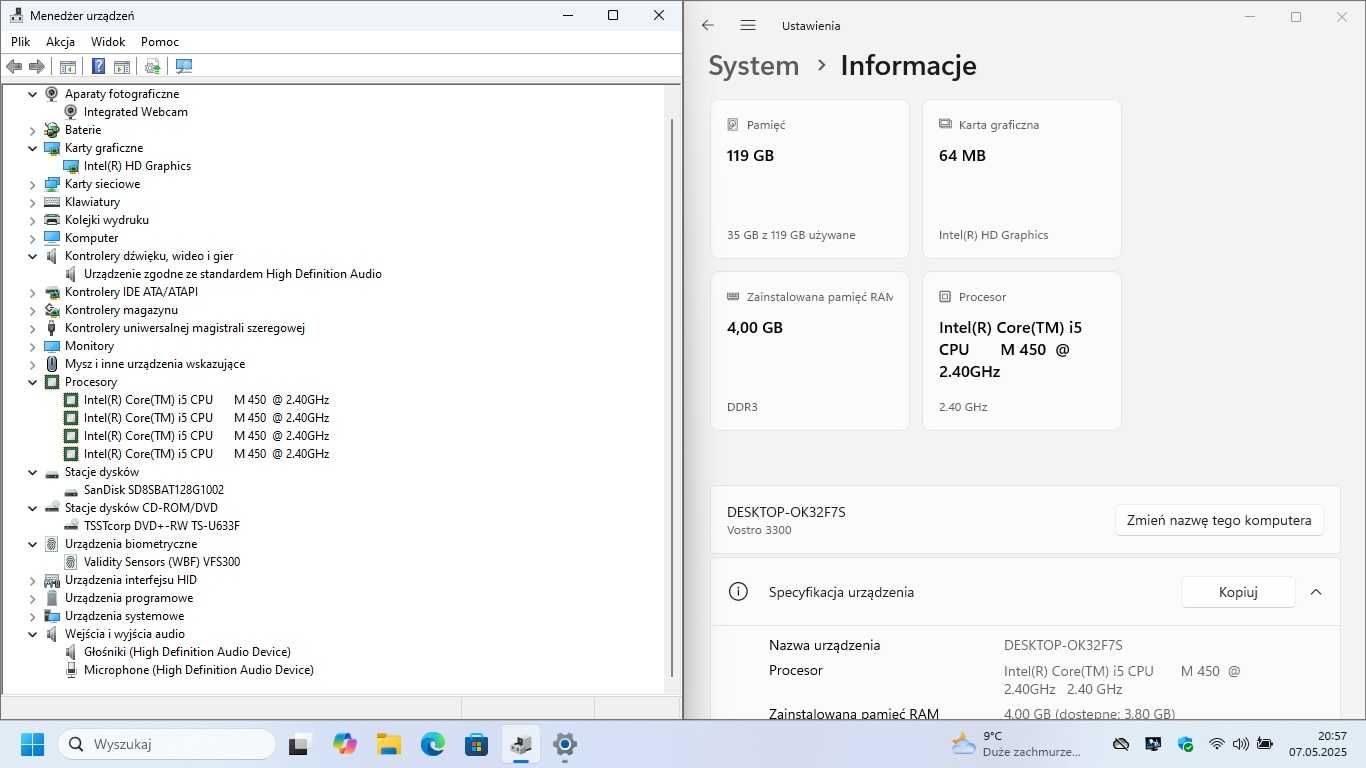Toggle the show/hide console tree toolbar icon
Screen dimensions: 1366x768
[x=68, y=66]
